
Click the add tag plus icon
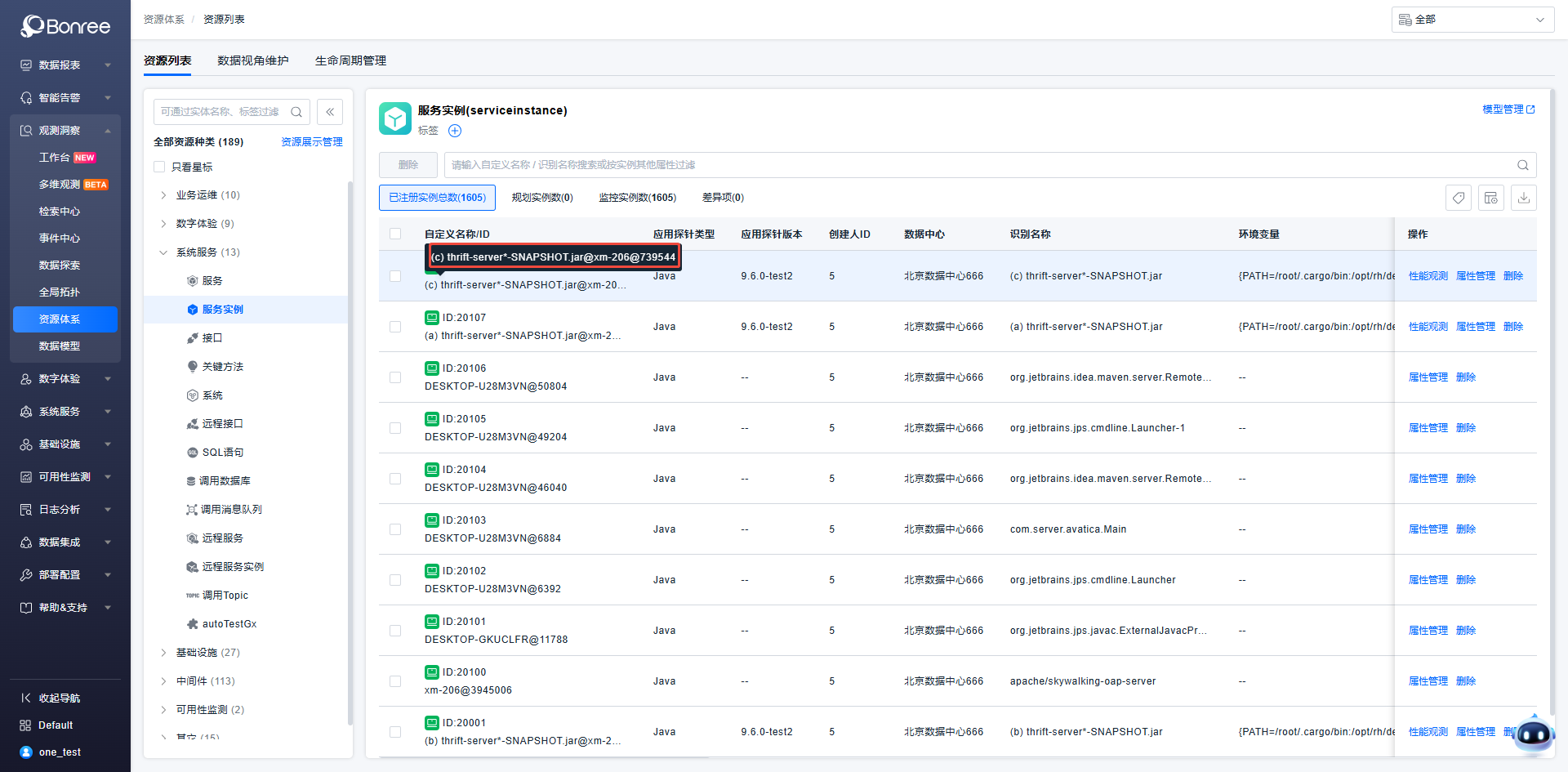tap(455, 131)
